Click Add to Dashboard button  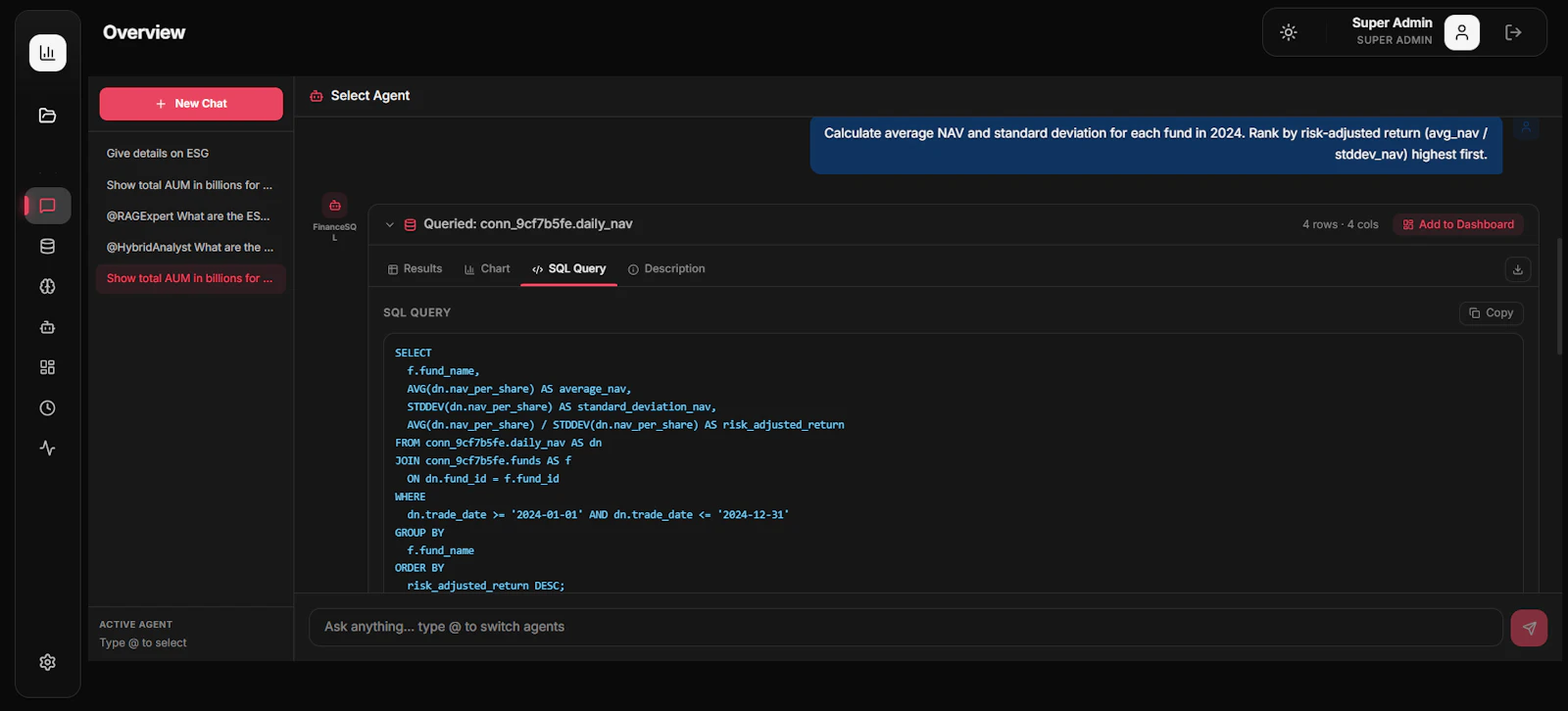coord(1458,224)
